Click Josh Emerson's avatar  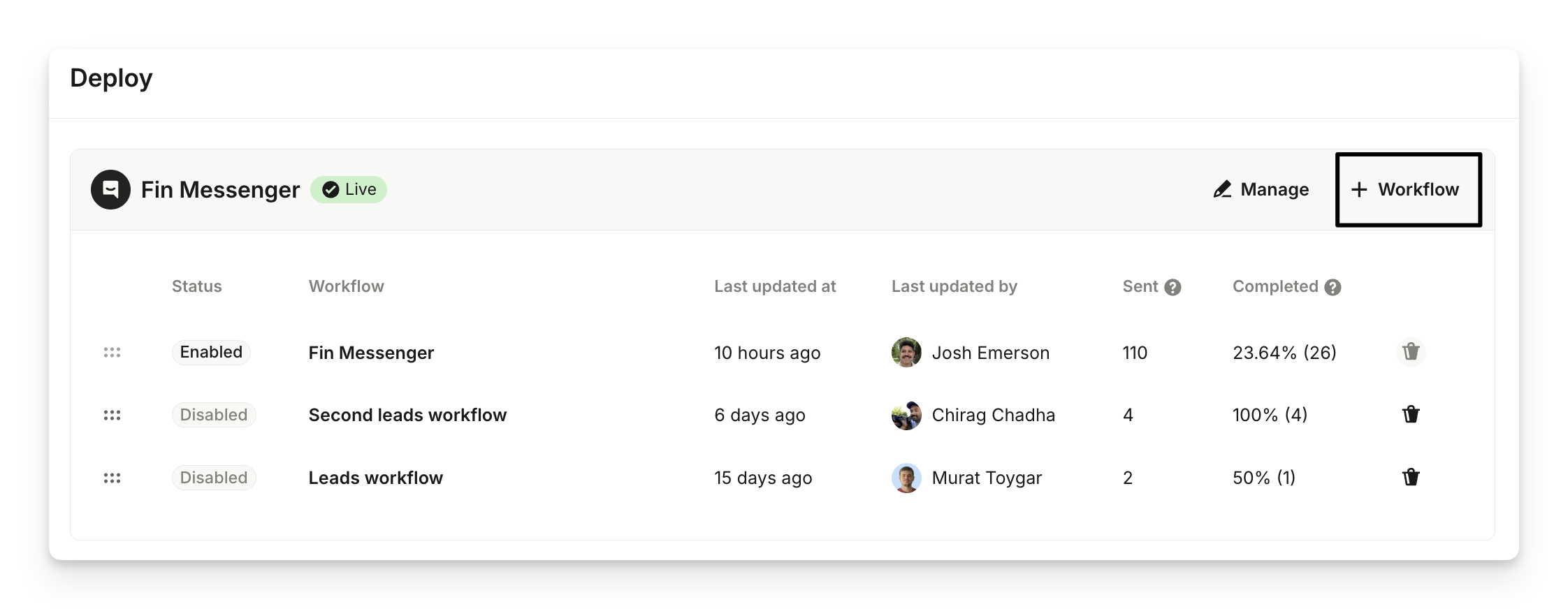coord(906,353)
